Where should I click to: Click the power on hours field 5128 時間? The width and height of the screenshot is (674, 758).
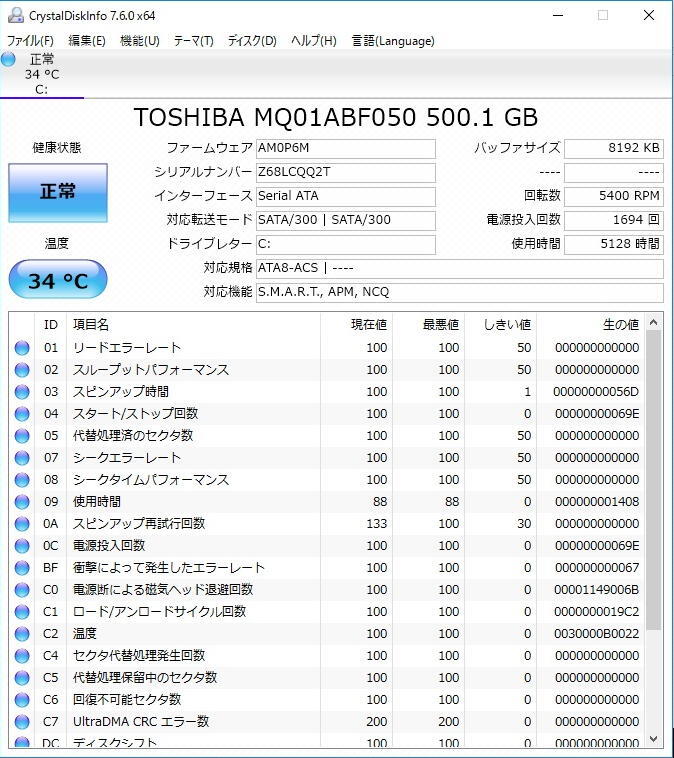click(x=614, y=244)
